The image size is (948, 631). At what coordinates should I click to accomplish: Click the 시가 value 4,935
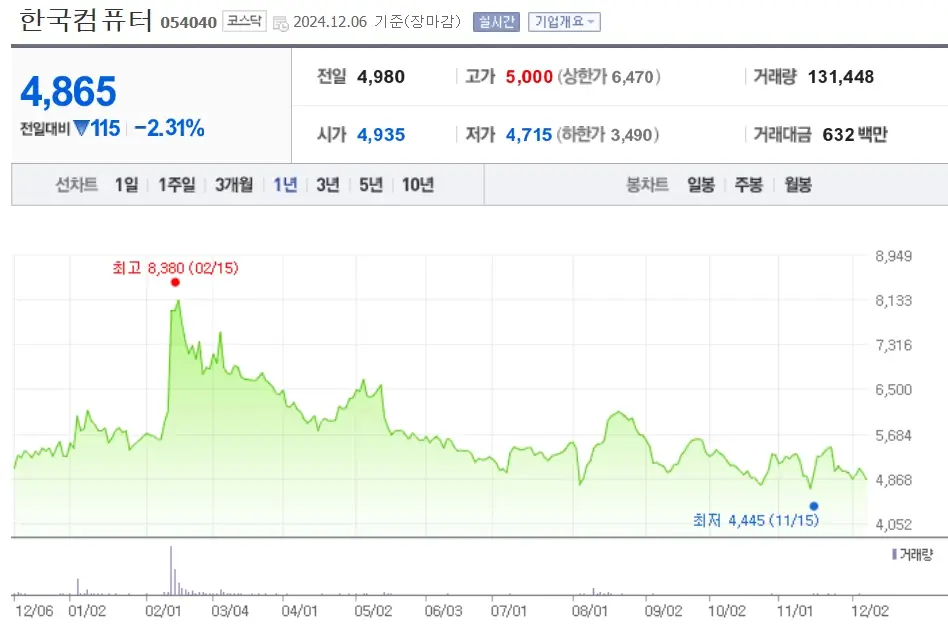[381, 134]
